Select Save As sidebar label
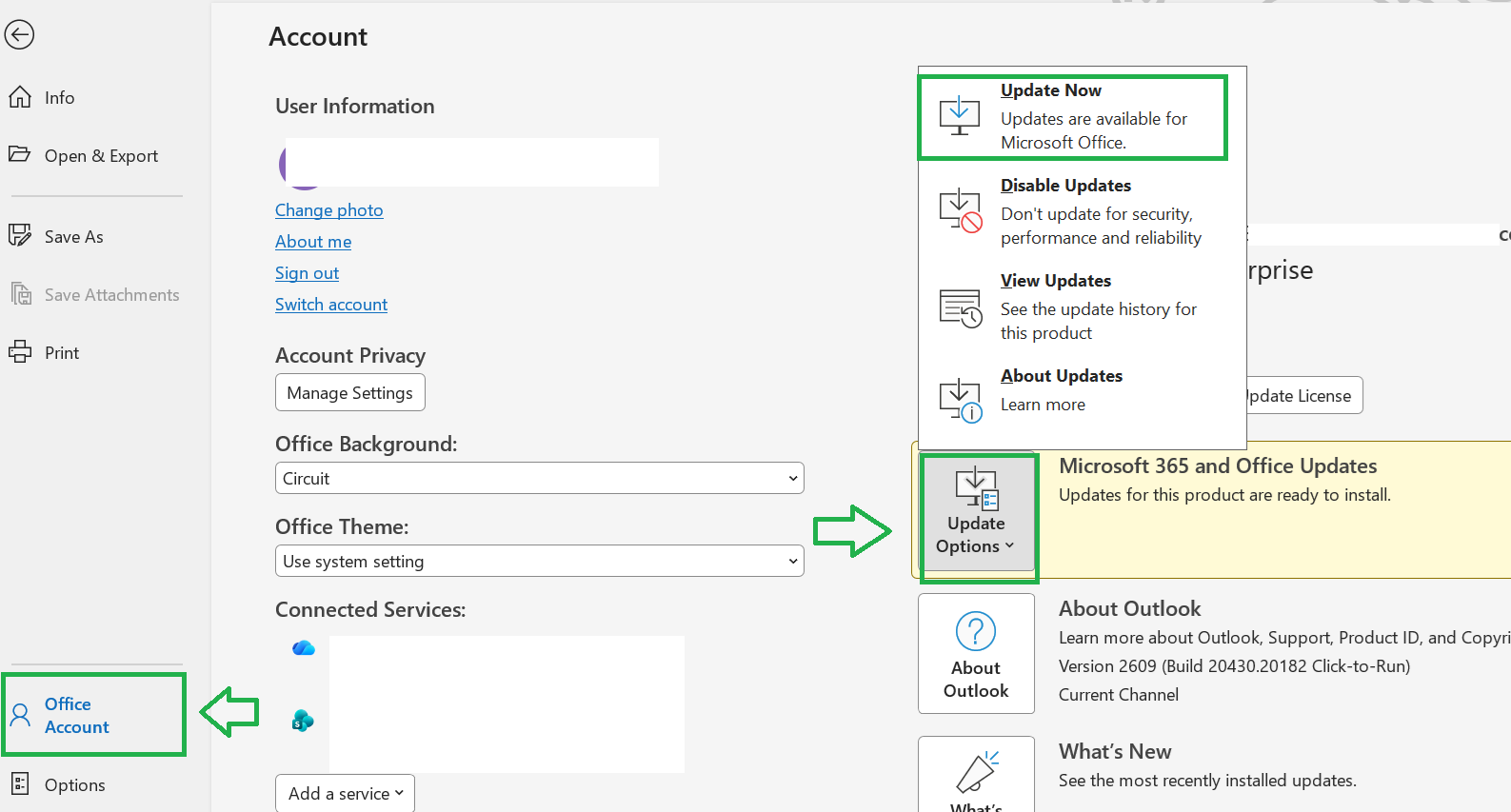This screenshot has height=812, width=1511. (74, 236)
